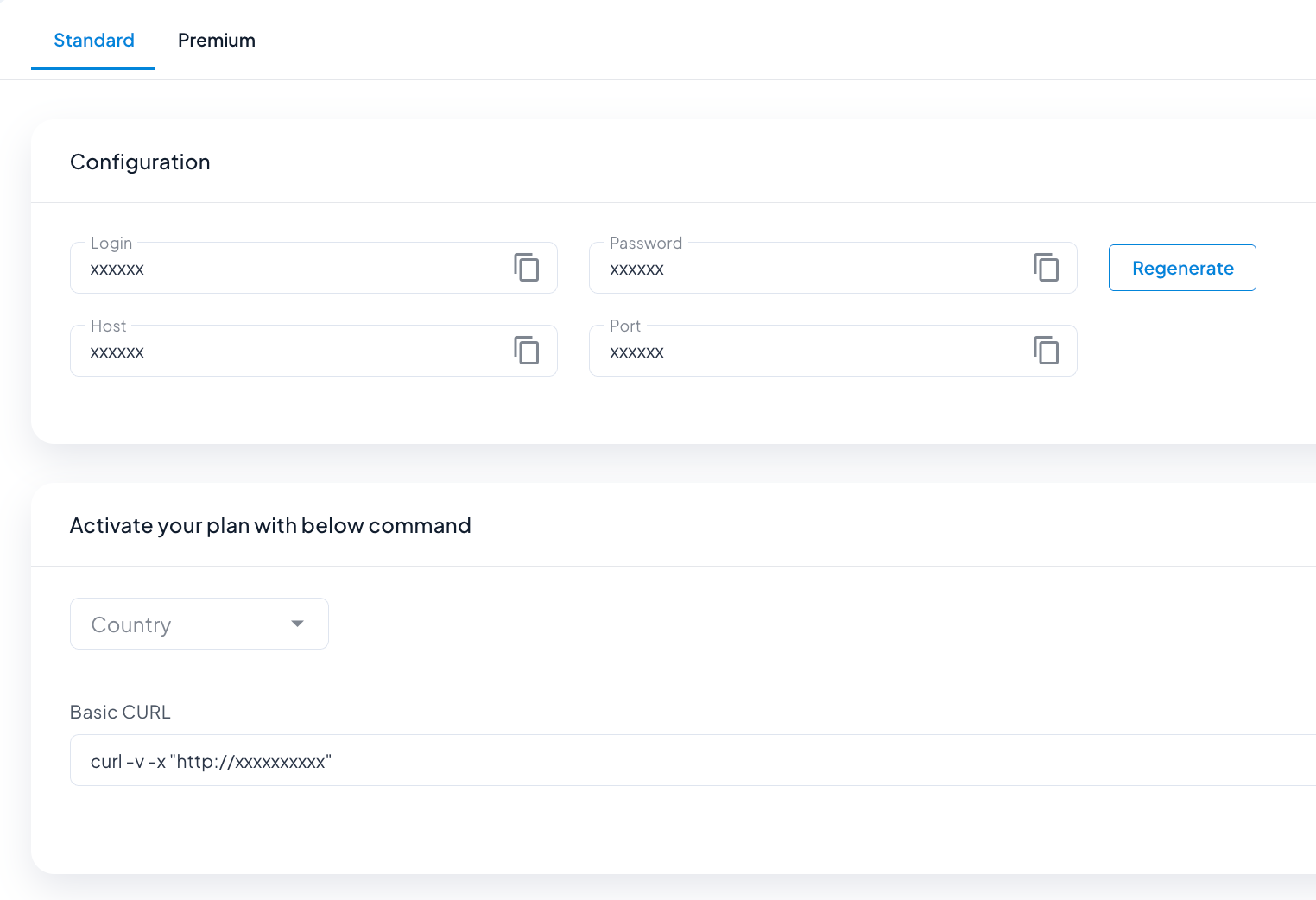Copy the Password value to clipboard

click(x=1046, y=268)
